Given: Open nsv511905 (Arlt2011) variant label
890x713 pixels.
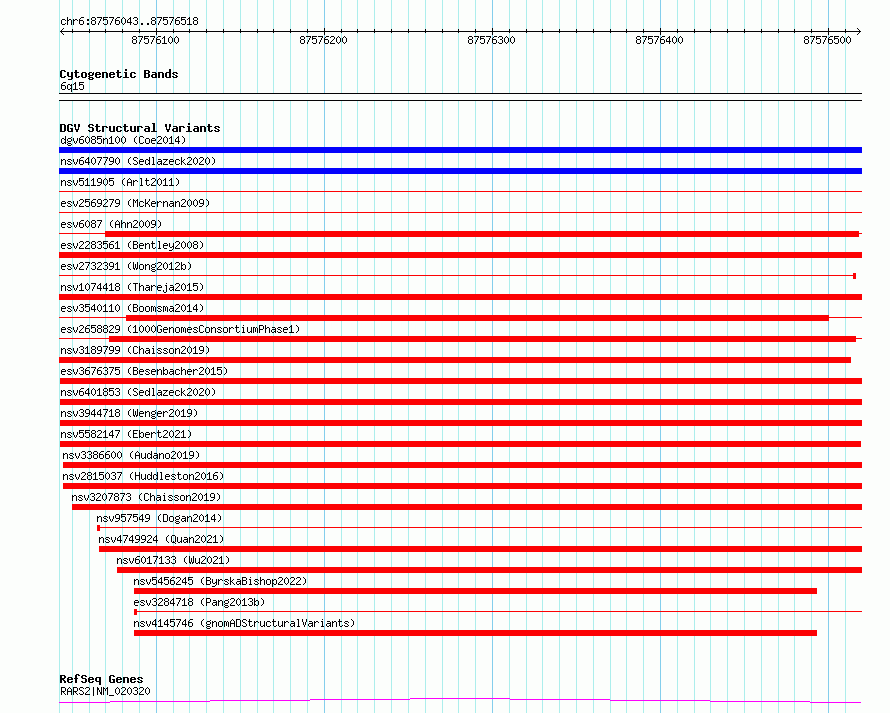Looking at the screenshot, I should (x=120, y=182).
